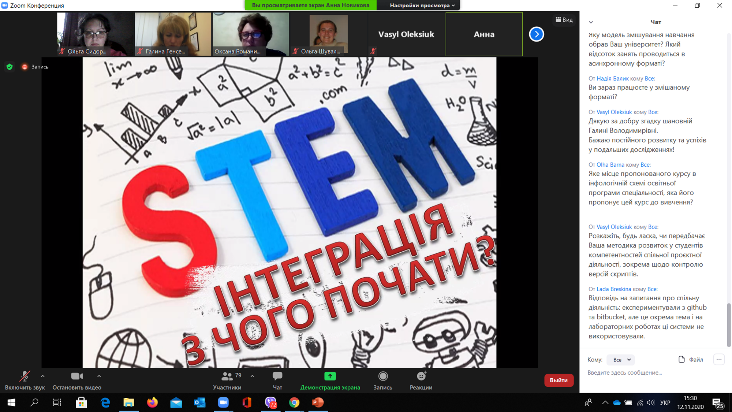Open the Чат chat icon in toolbar
The width and height of the screenshot is (732, 412).
277,376
